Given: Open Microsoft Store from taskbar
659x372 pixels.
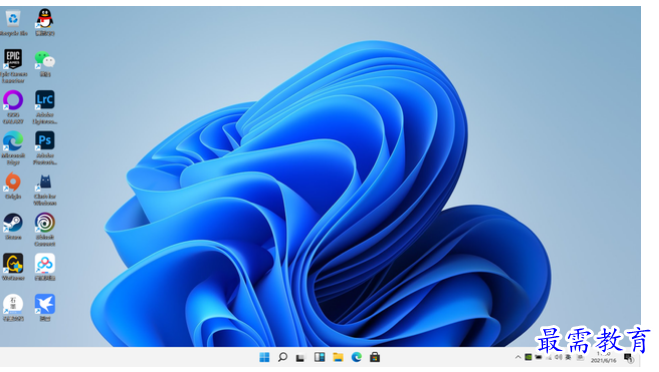Looking at the screenshot, I should pyautogui.click(x=375, y=357).
